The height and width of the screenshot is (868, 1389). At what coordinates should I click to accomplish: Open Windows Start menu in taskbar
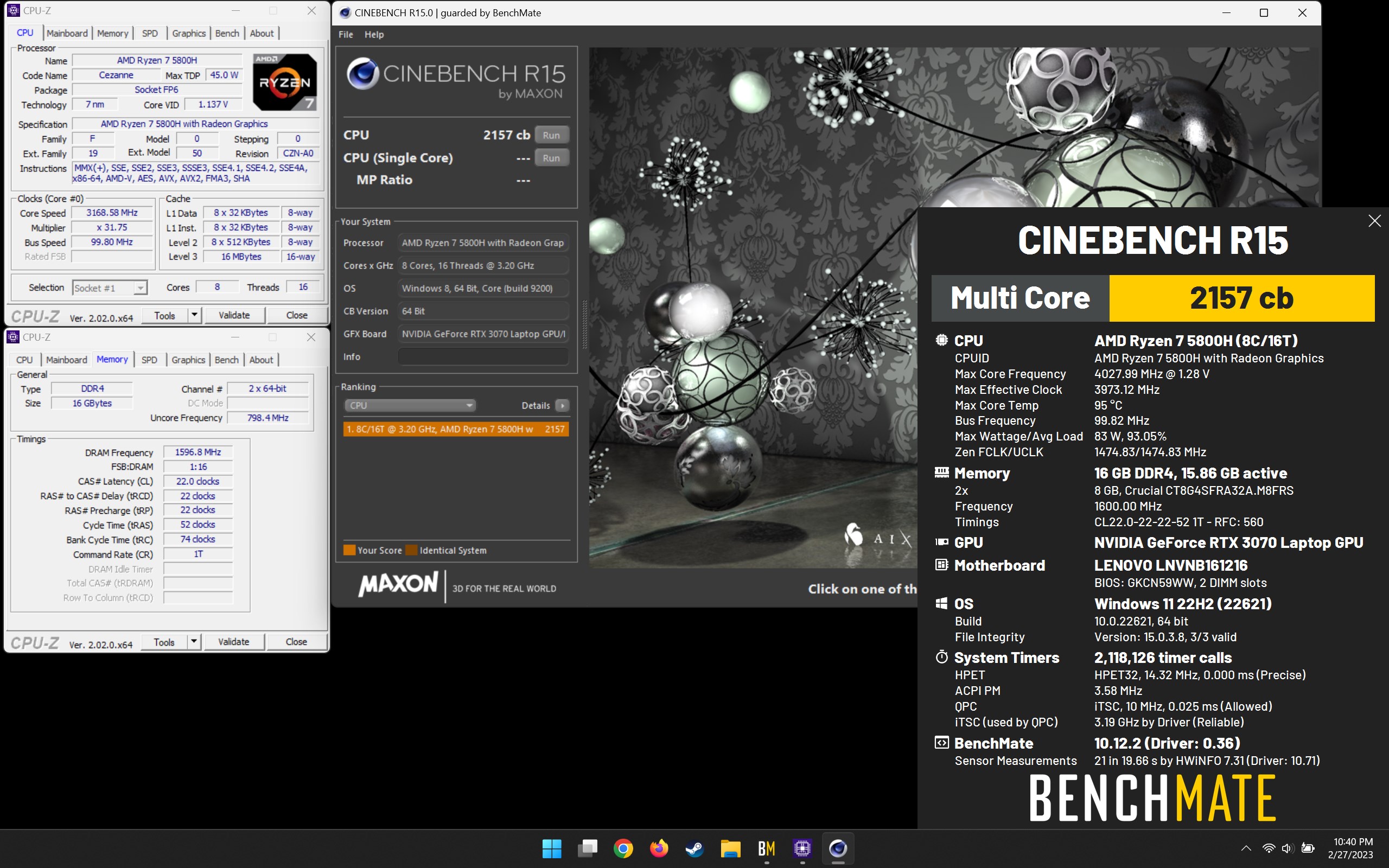pos(552,848)
